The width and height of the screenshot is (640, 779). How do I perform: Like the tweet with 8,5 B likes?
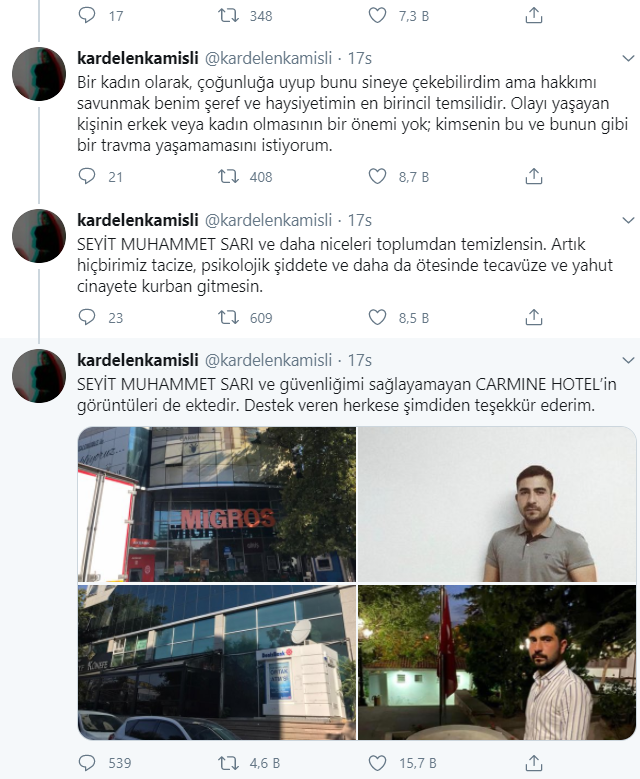pos(377,317)
